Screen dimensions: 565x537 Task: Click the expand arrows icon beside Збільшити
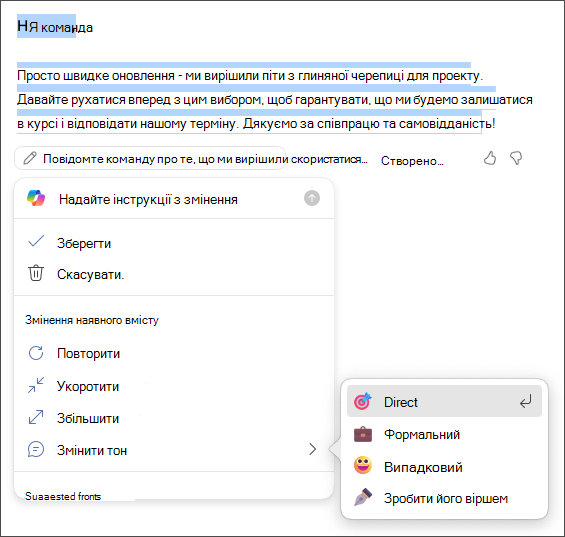[36, 417]
